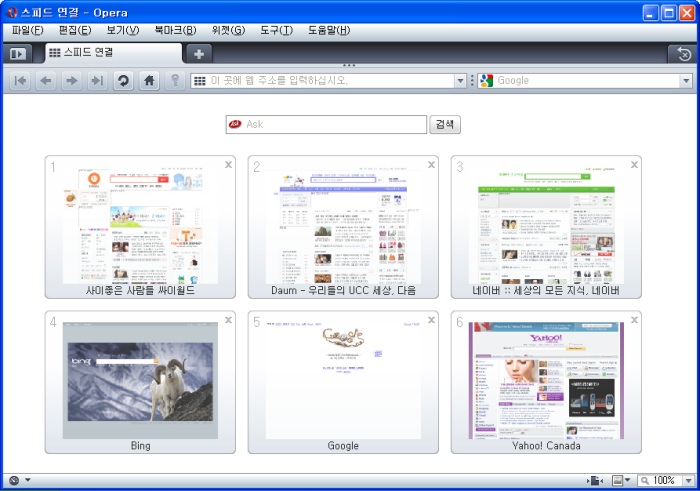
Task: Reload the page
Action: tap(123, 81)
